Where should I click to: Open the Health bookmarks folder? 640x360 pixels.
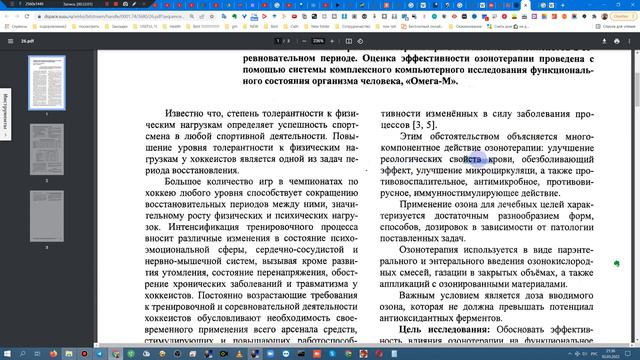pos(172,26)
